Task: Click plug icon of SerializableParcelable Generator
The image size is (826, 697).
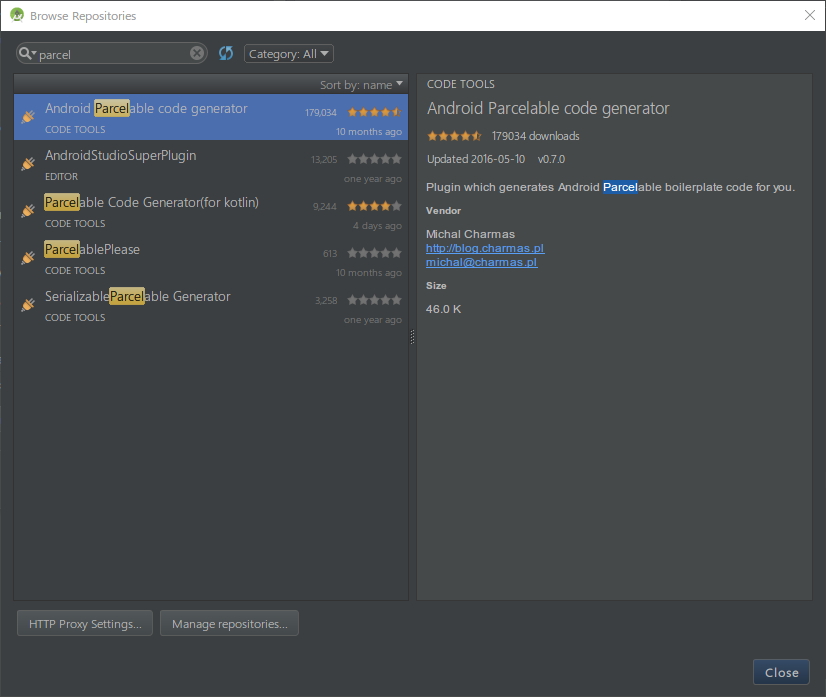Action: click(28, 305)
